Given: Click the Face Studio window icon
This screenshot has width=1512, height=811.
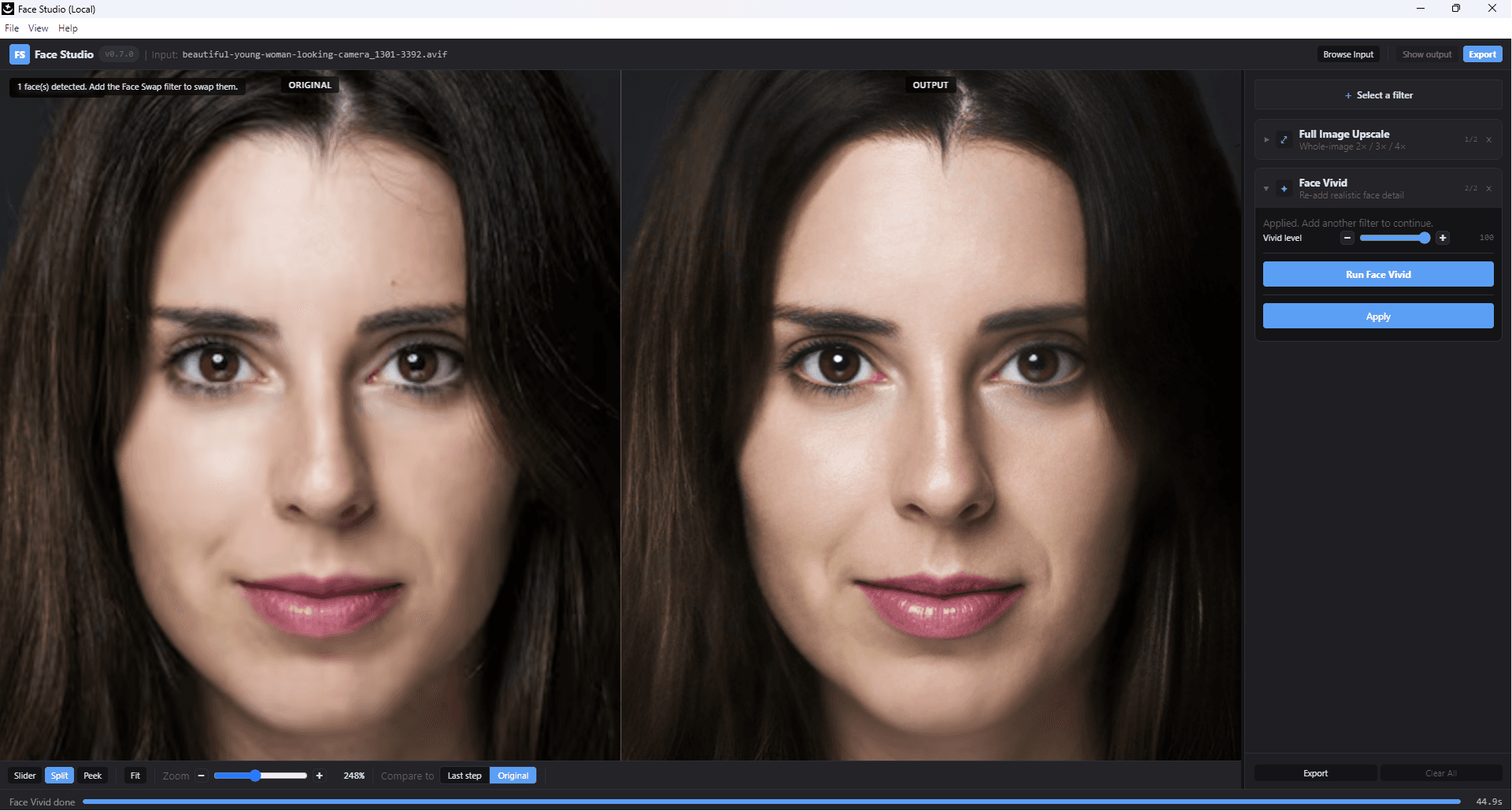Looking at the screenshot, I should click(x=8, y=9).
